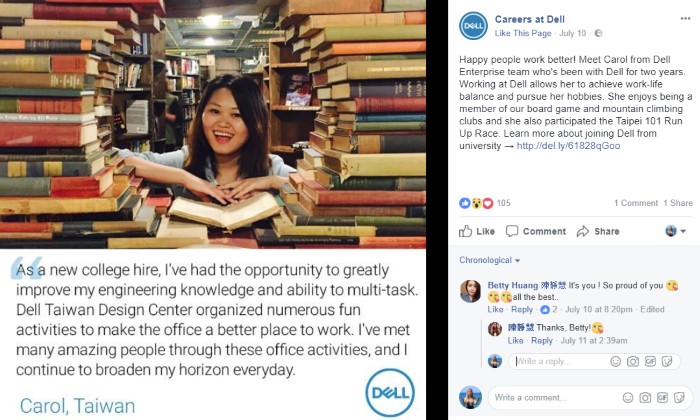The width and height of the screenshot is (700, 420).
Task: Like Betty Huang's comment
Action: tap(495, 309)
